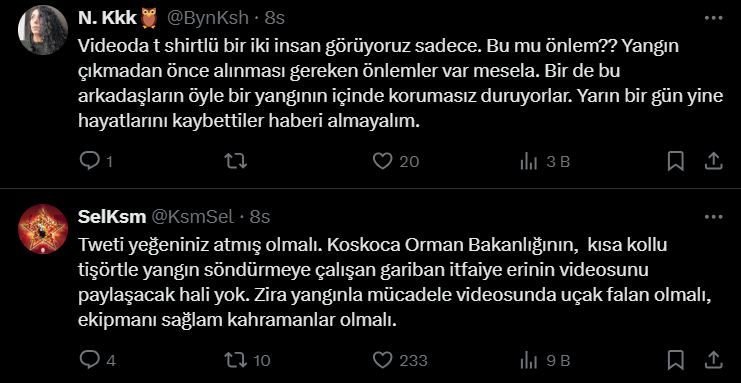This screenshot has height=383, width=741.
Task: Like N. Kkk's tweet with 20 likes
Action: click(396, 162)
